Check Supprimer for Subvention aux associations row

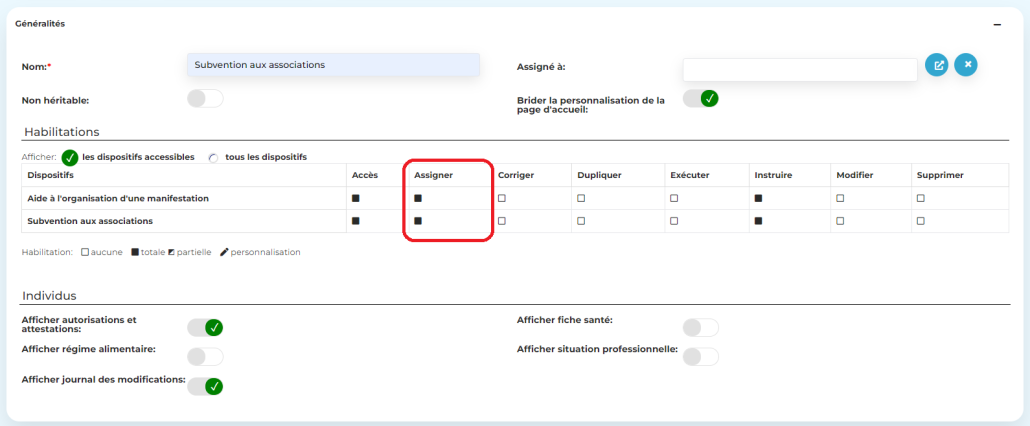click(x=921, y=220)
